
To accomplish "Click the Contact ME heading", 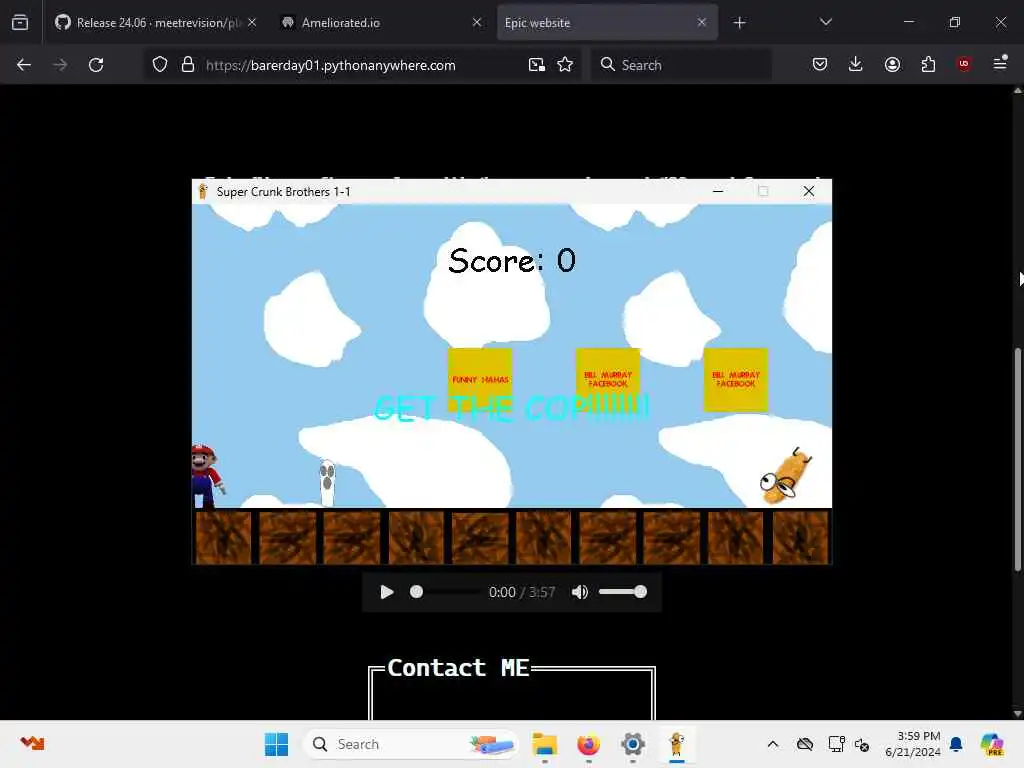I will point(458,667).
